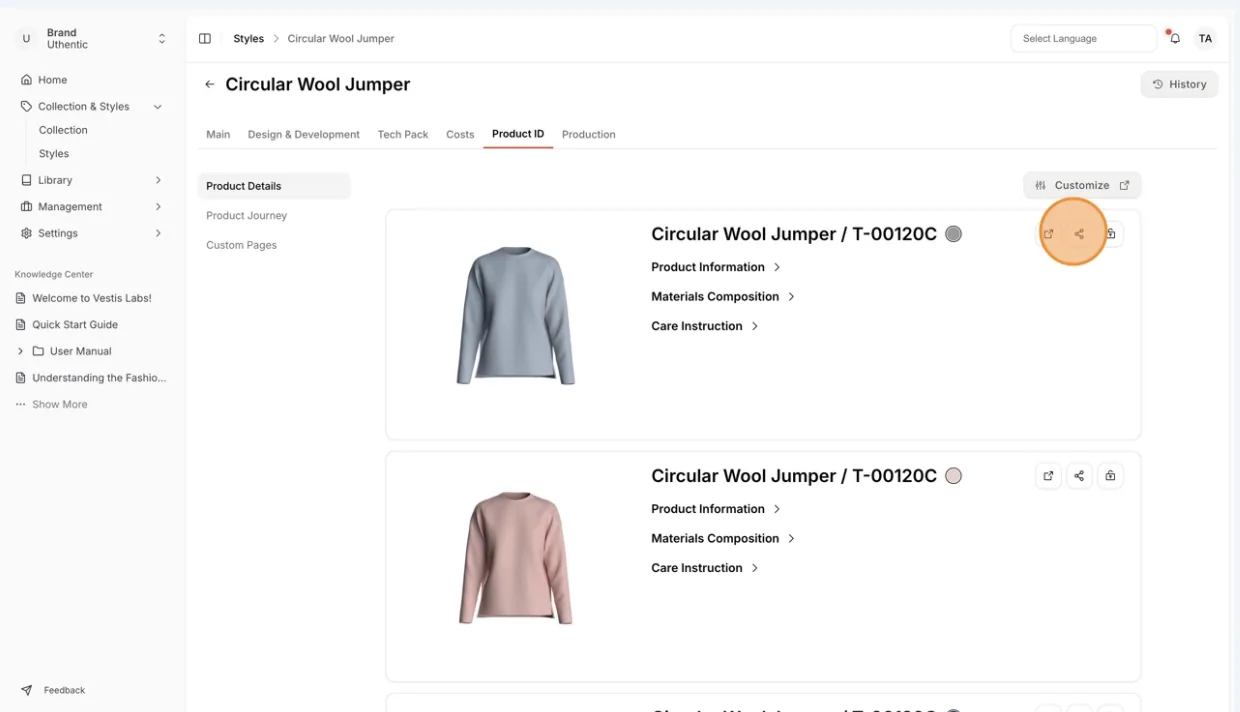Click the Customize button
The image size is (1240, 712).
tap(1082, 185)
